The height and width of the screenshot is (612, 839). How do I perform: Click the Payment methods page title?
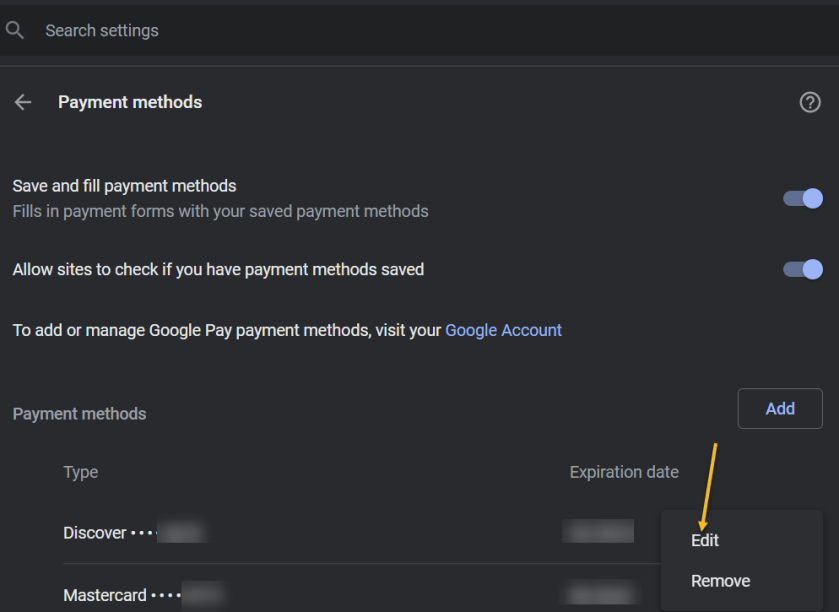130,102
